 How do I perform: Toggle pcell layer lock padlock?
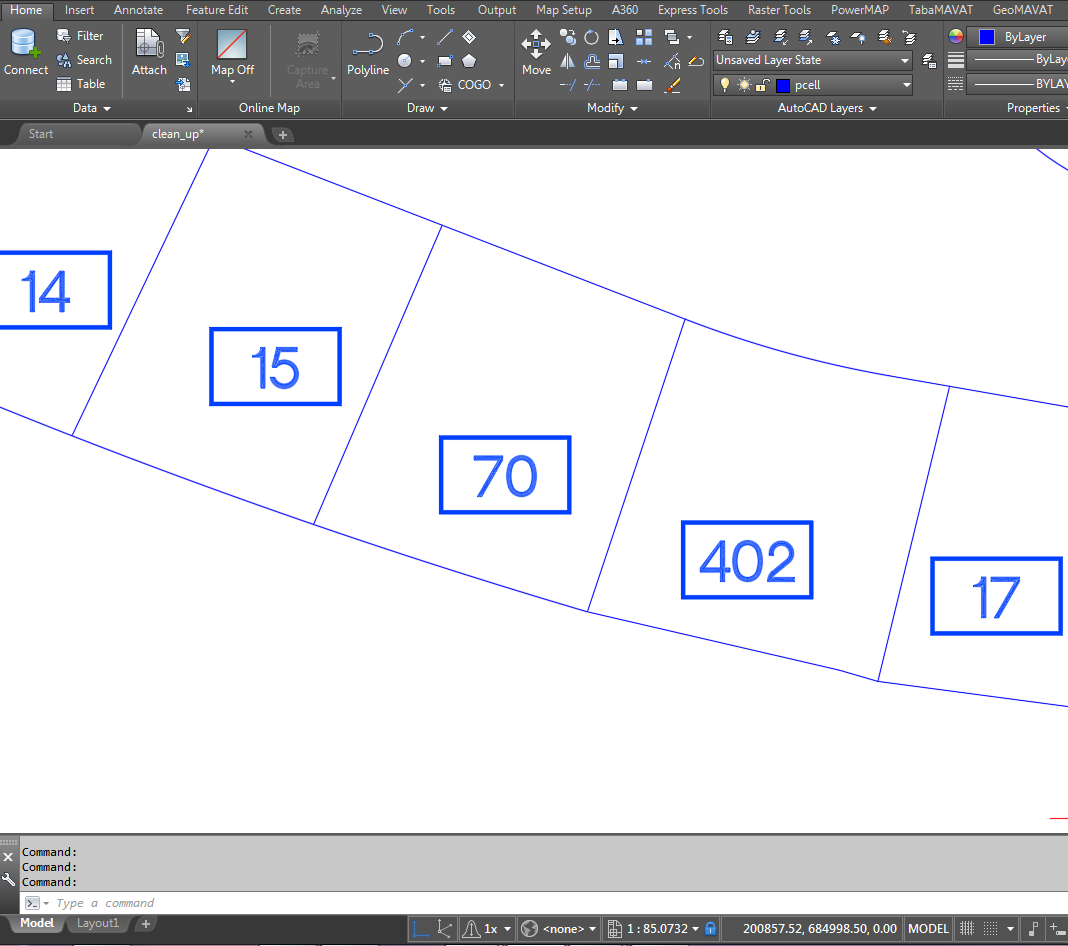click(x=762, y=84)
